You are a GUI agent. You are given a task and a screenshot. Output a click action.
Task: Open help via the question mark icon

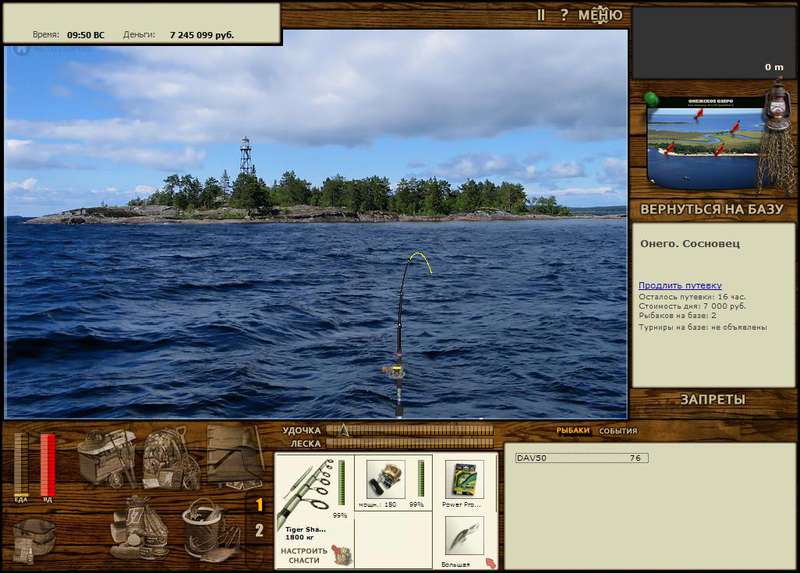[x=564, y=15]
